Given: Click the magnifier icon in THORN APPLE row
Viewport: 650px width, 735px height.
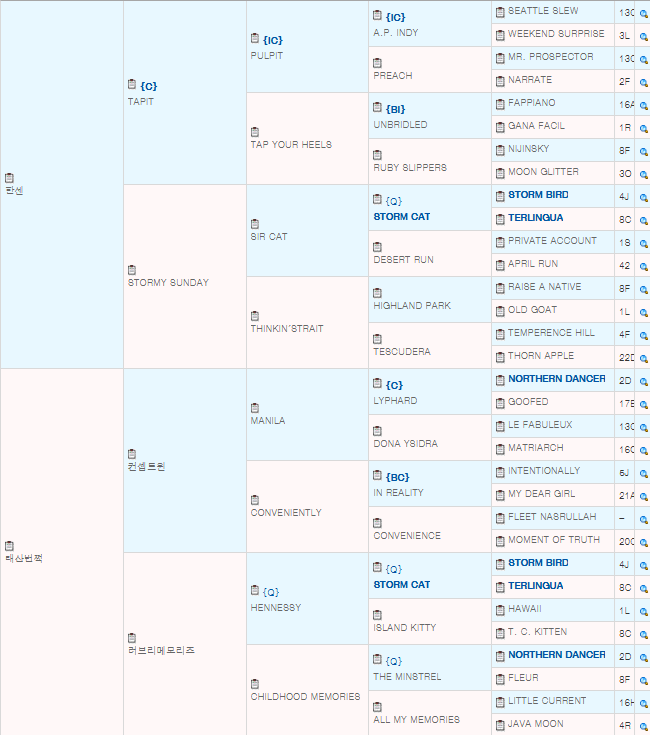Looking at the screenshot, I should 643,359.
